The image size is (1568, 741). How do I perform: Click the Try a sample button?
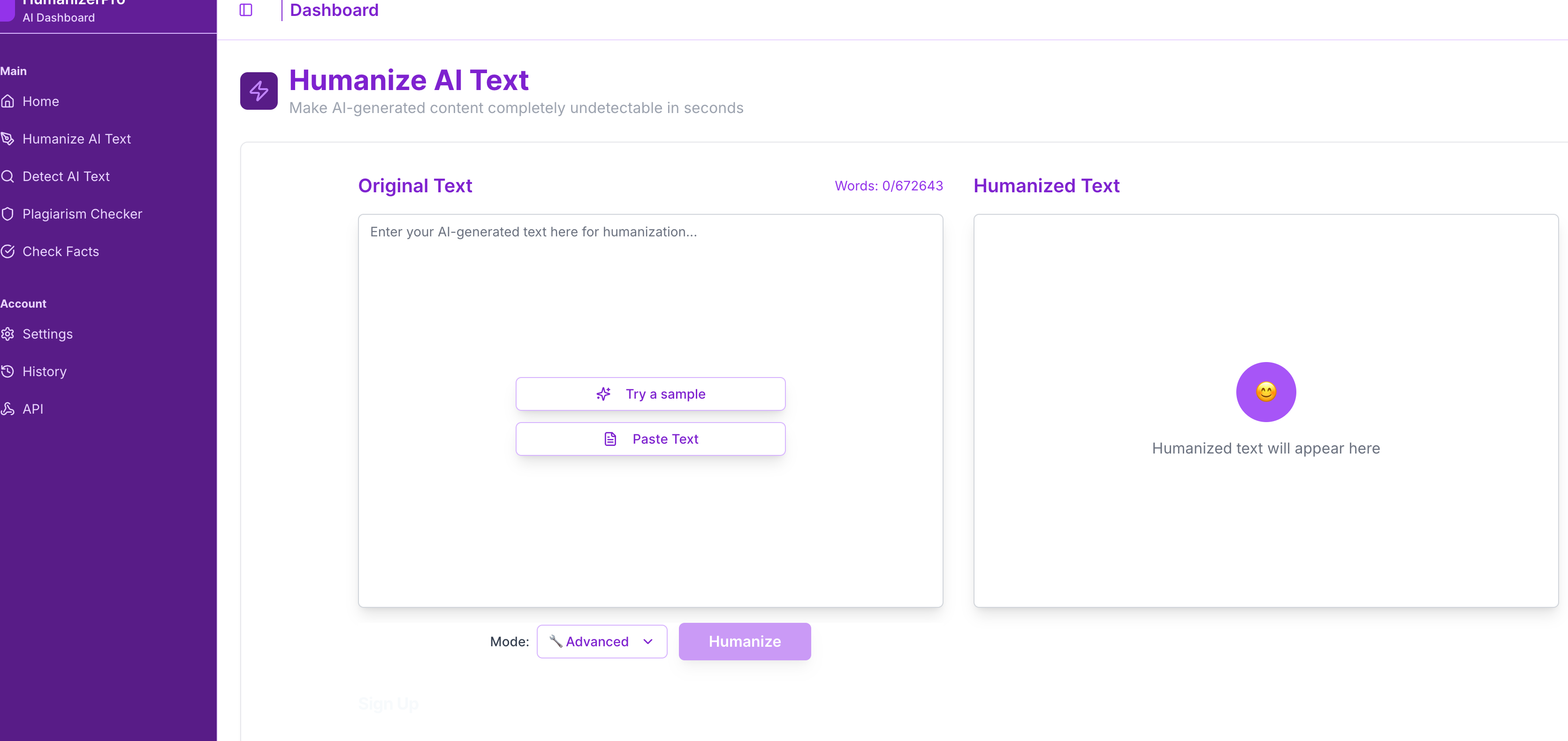(650, 394)
